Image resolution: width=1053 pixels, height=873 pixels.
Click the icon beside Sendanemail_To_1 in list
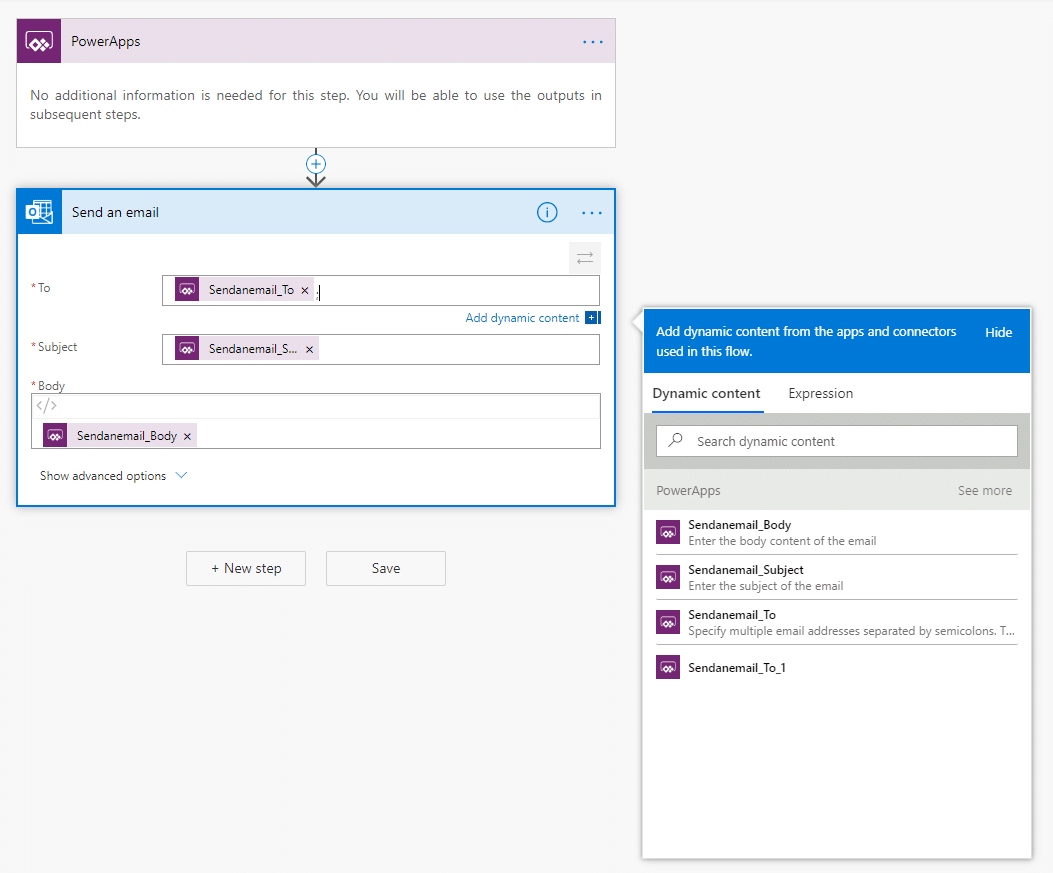pyautogui.click(x=668, y=668)
